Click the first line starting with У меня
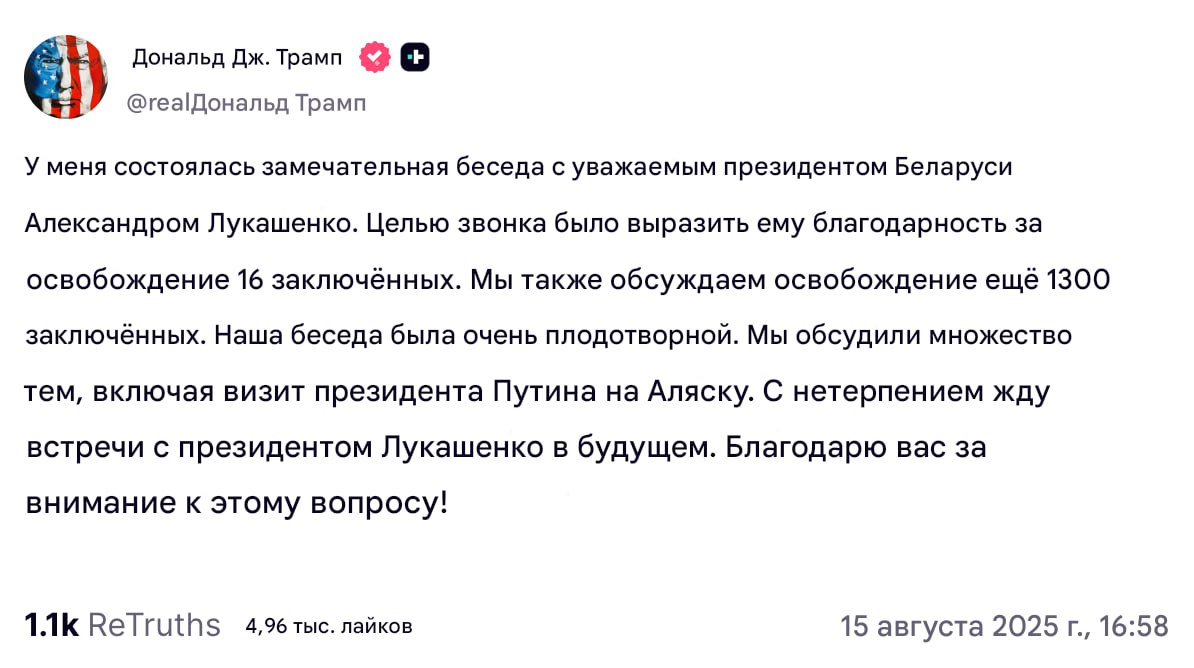The width and height of the screenshot is (1194, 668). (x=519, y=167)
